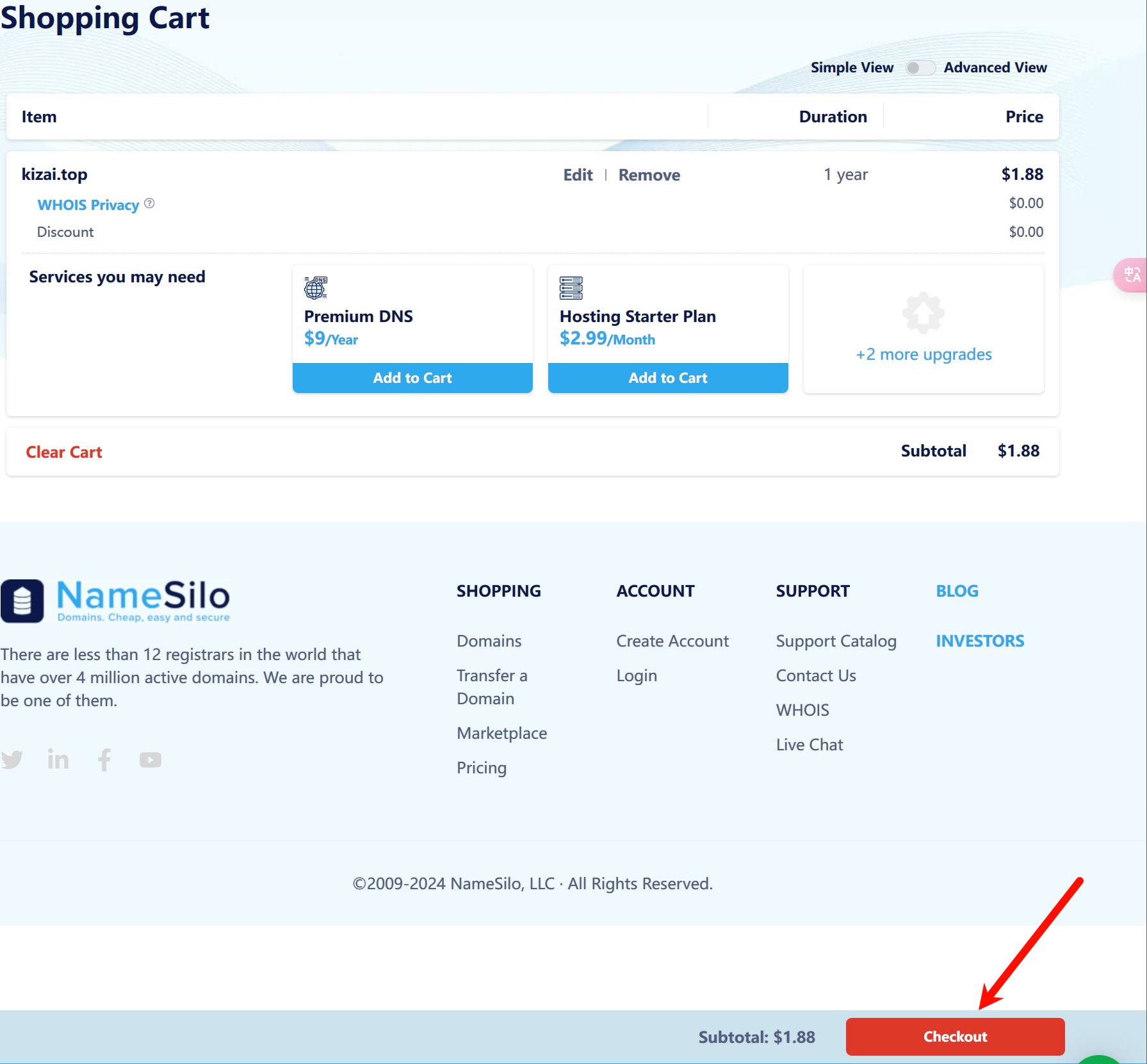The image size is (1147, 1064).
Task: Open the INVESTORS link
Action: coord(980,641)
